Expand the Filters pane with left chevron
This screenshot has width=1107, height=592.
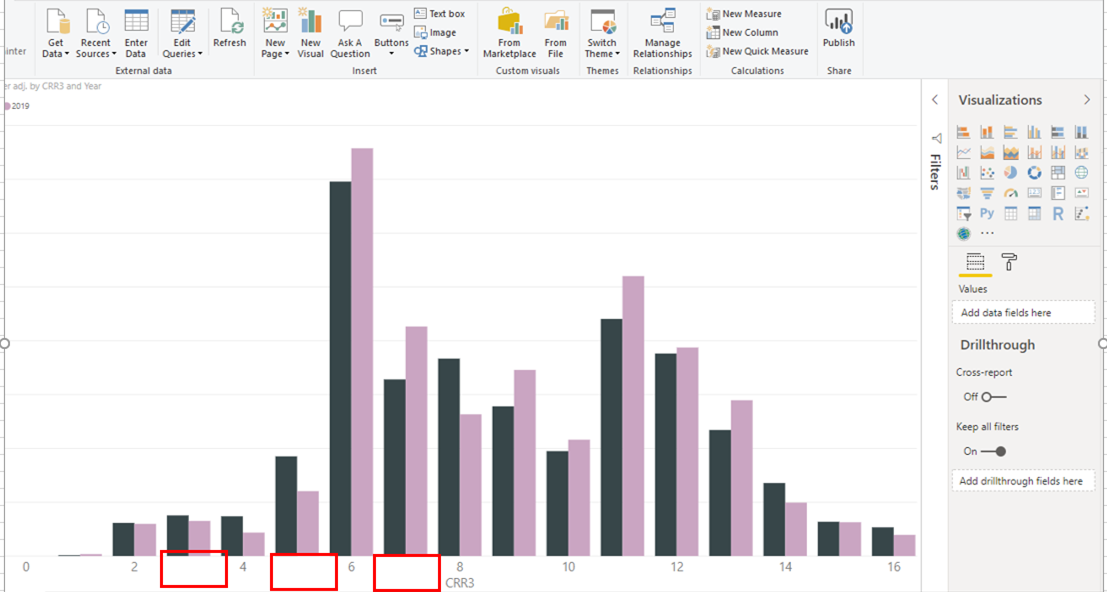pyautogui.click(x=935, y=100)
